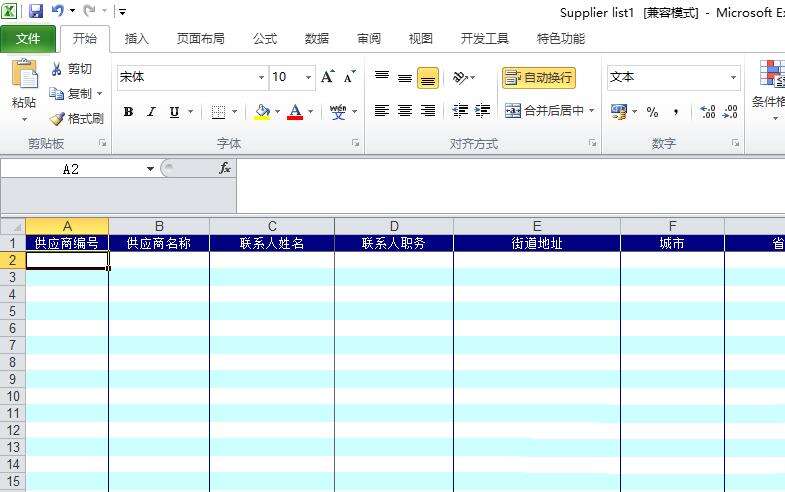Switch to the Data (数据) tab
Screen dimensions: 785x492
[316, 39]
